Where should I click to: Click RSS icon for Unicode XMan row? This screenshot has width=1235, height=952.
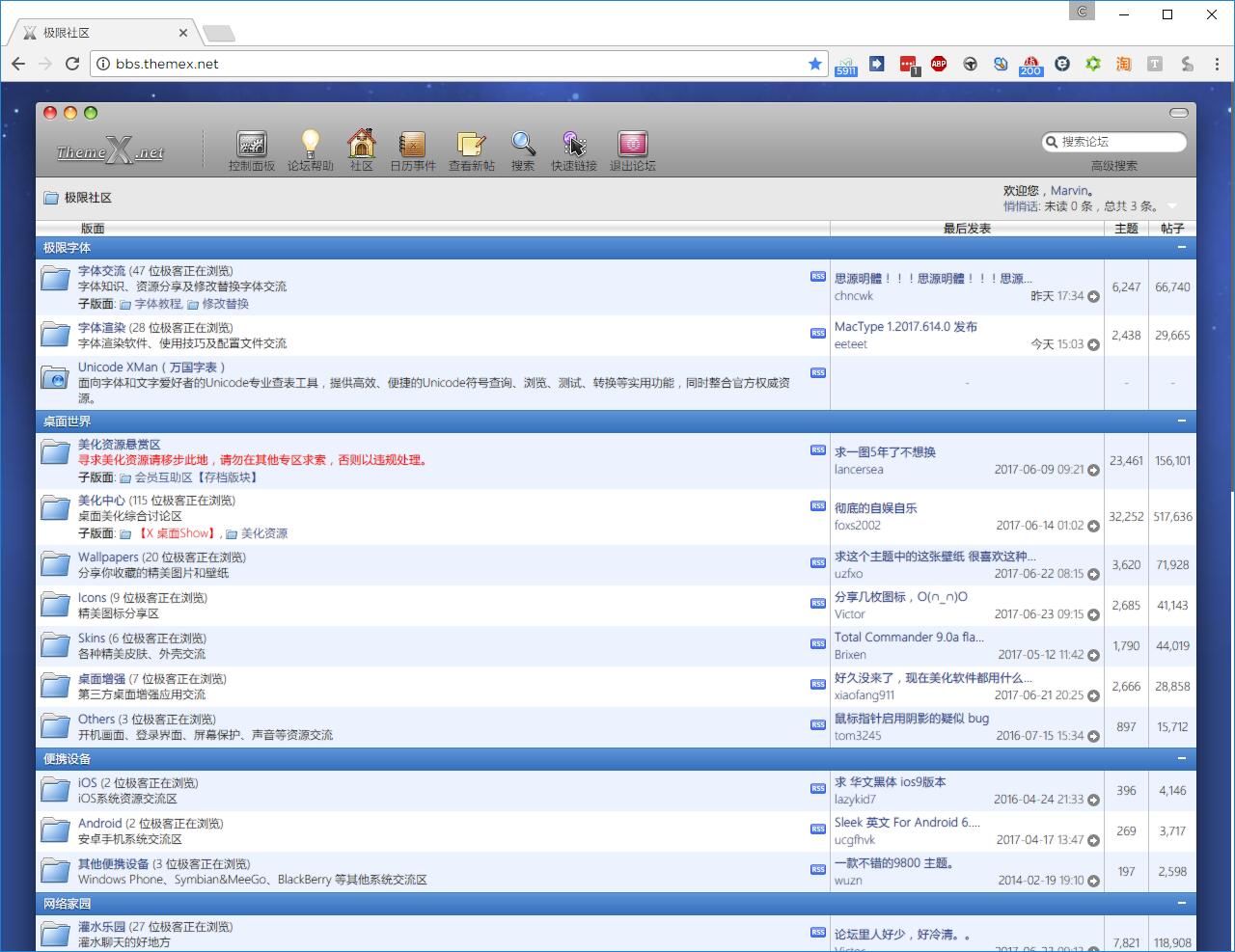[x=818, y=373]
